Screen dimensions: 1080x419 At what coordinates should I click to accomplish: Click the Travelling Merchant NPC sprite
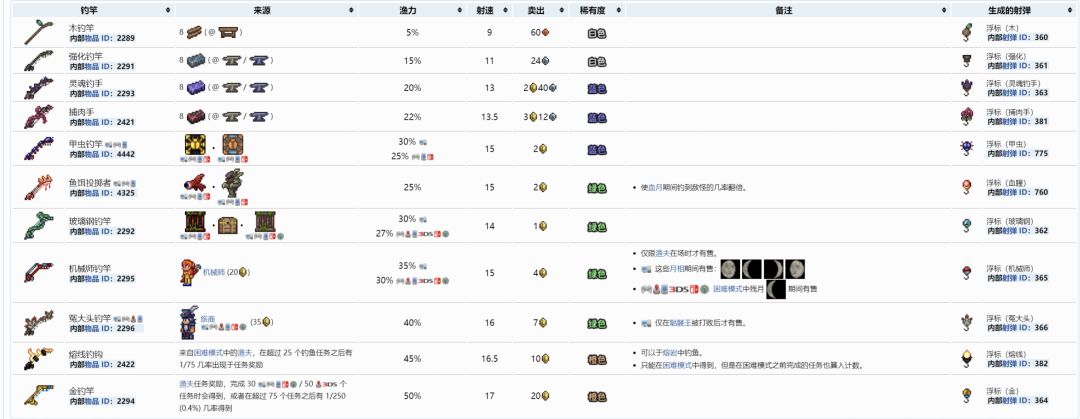click(189, 323)
